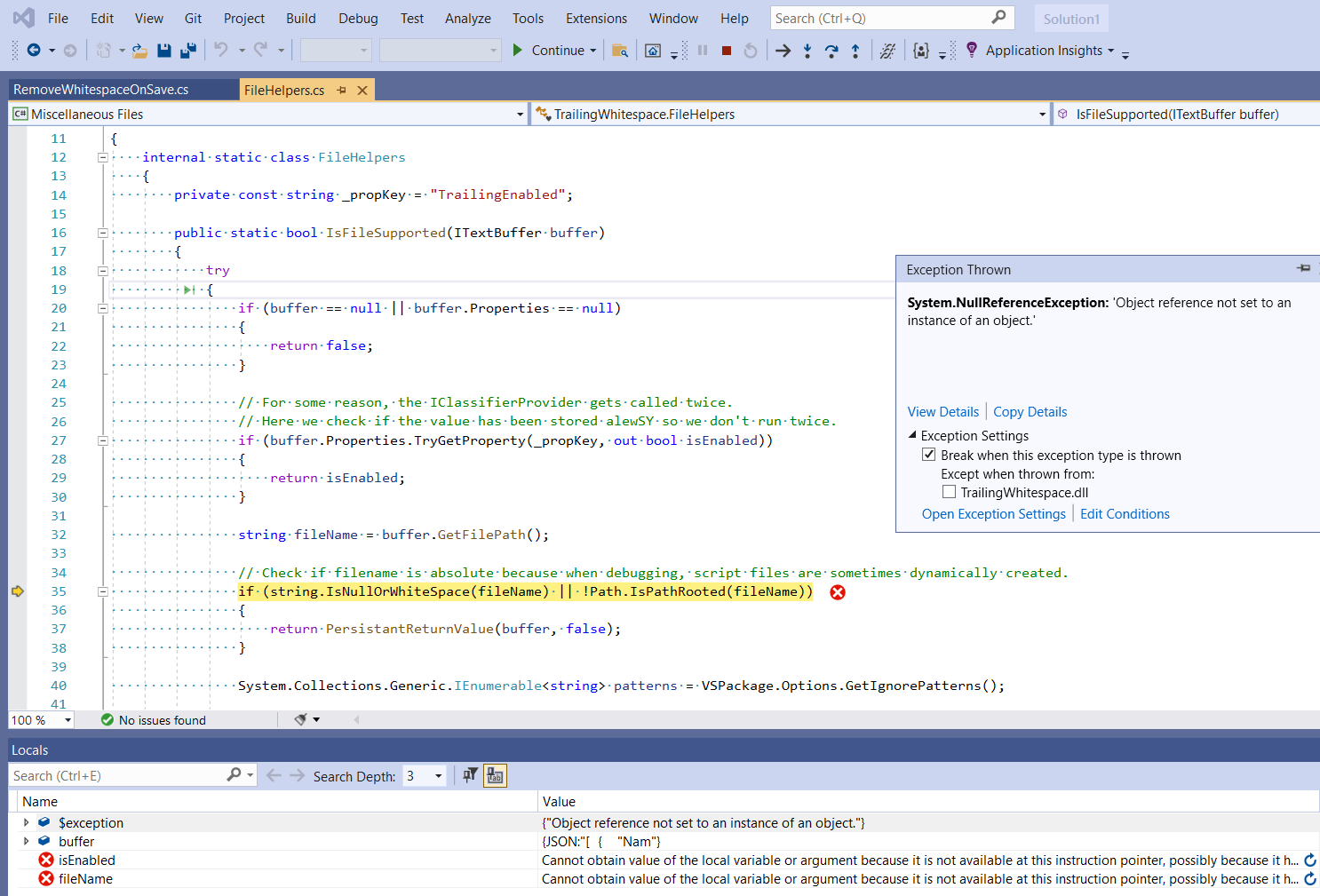Viewport: 1320px width, 896px height.
Task: Open the Debug menu
Action: [x=358, y=18]
